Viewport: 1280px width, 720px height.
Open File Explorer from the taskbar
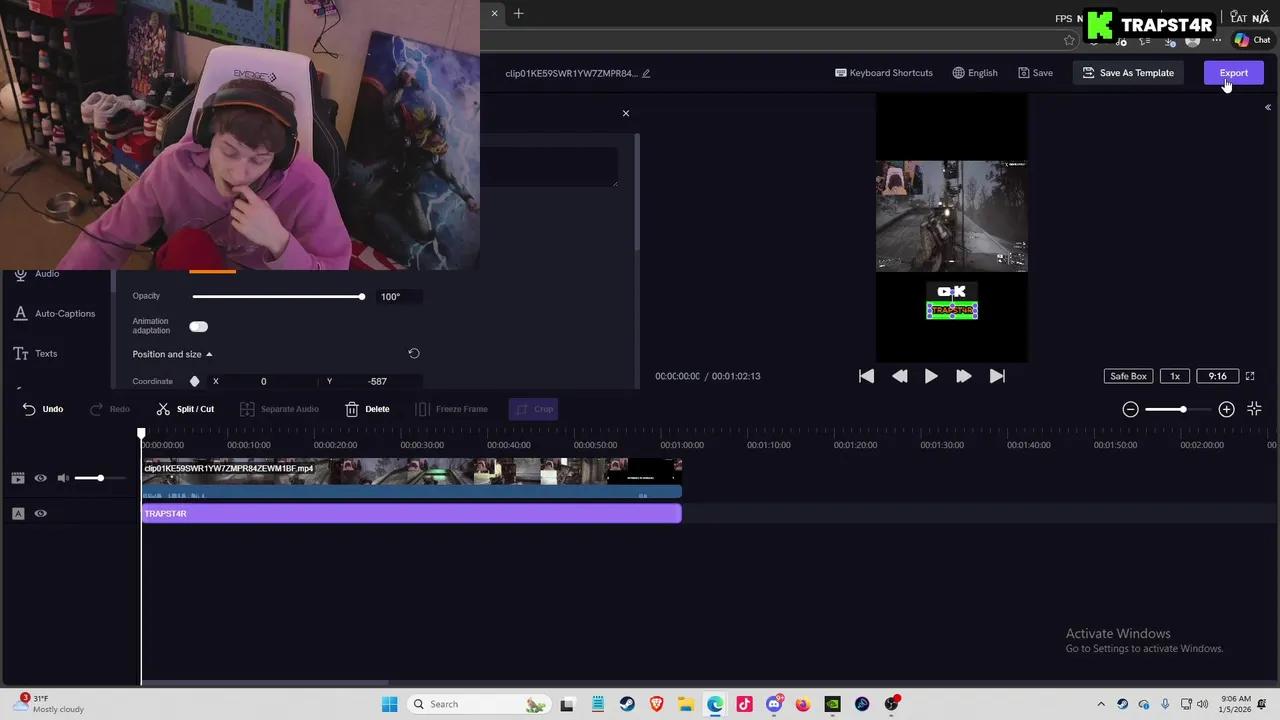685,704
